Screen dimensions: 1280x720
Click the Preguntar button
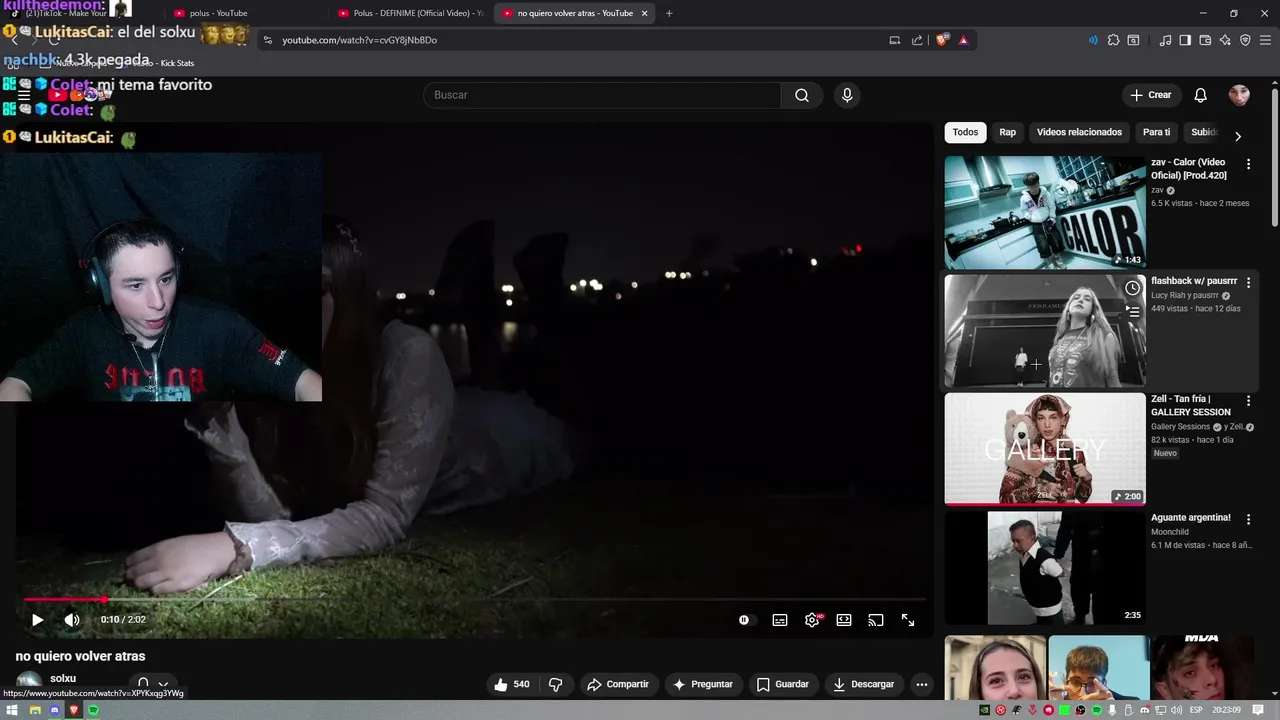tap(703, 684)
